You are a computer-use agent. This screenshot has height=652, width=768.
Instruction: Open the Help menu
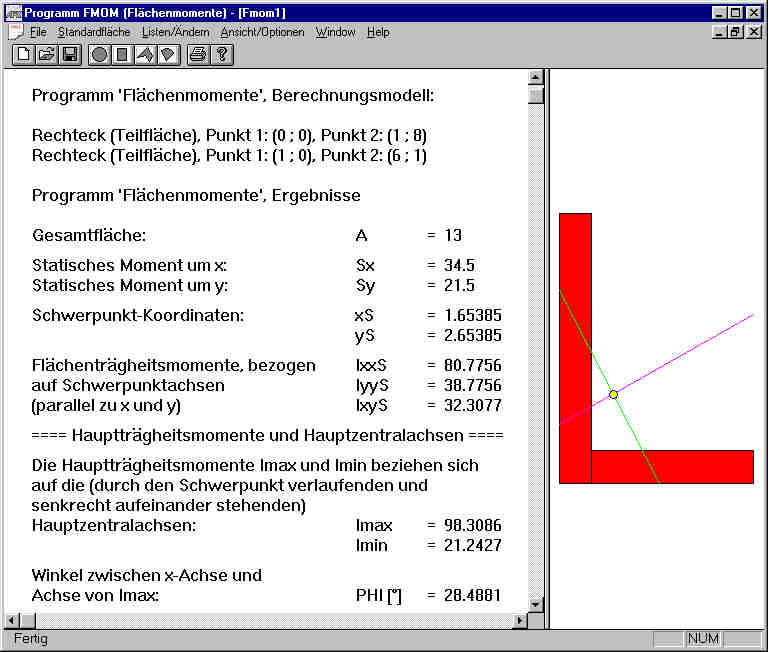click(378, 32)
